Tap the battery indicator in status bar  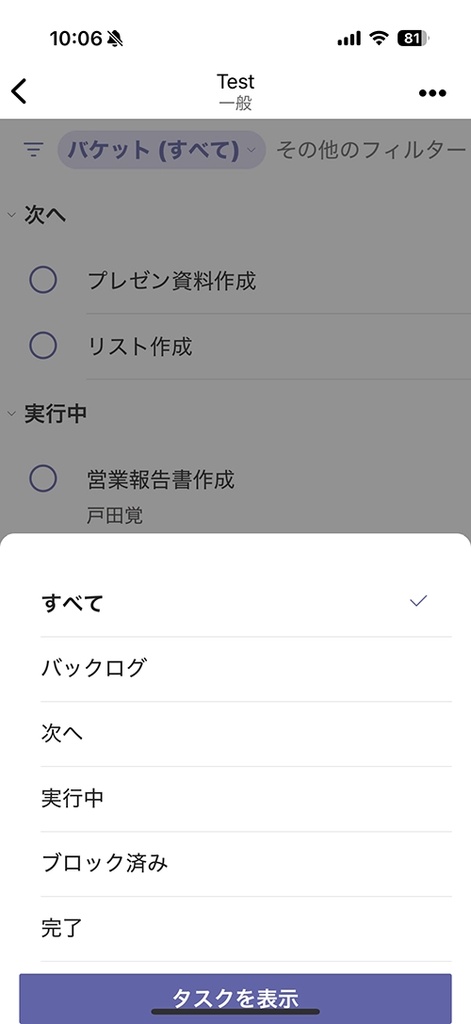414,39
